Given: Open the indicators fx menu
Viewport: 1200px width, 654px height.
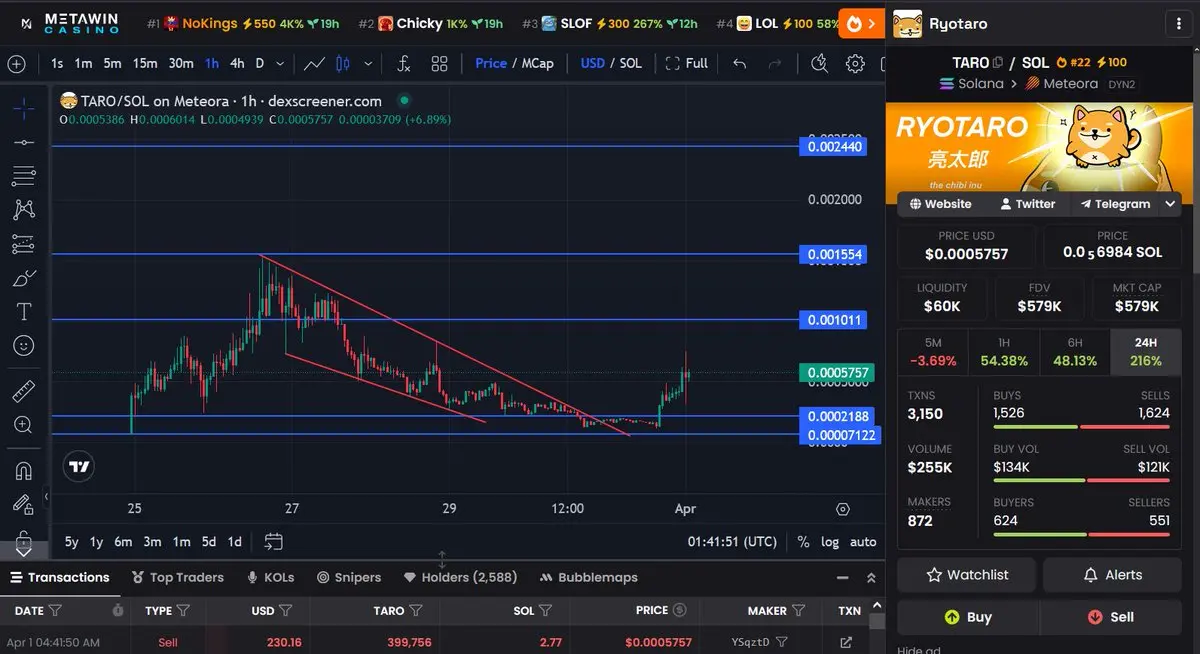Looking at the screenshot, I should coord(404,63).
